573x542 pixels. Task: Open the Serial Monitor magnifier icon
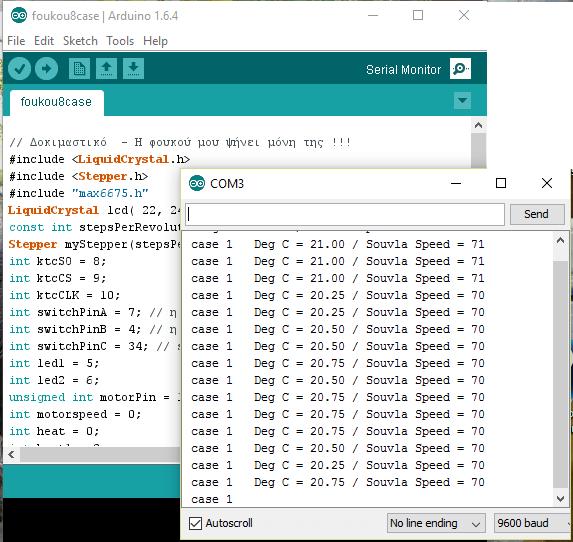click(x=460, y=68)
